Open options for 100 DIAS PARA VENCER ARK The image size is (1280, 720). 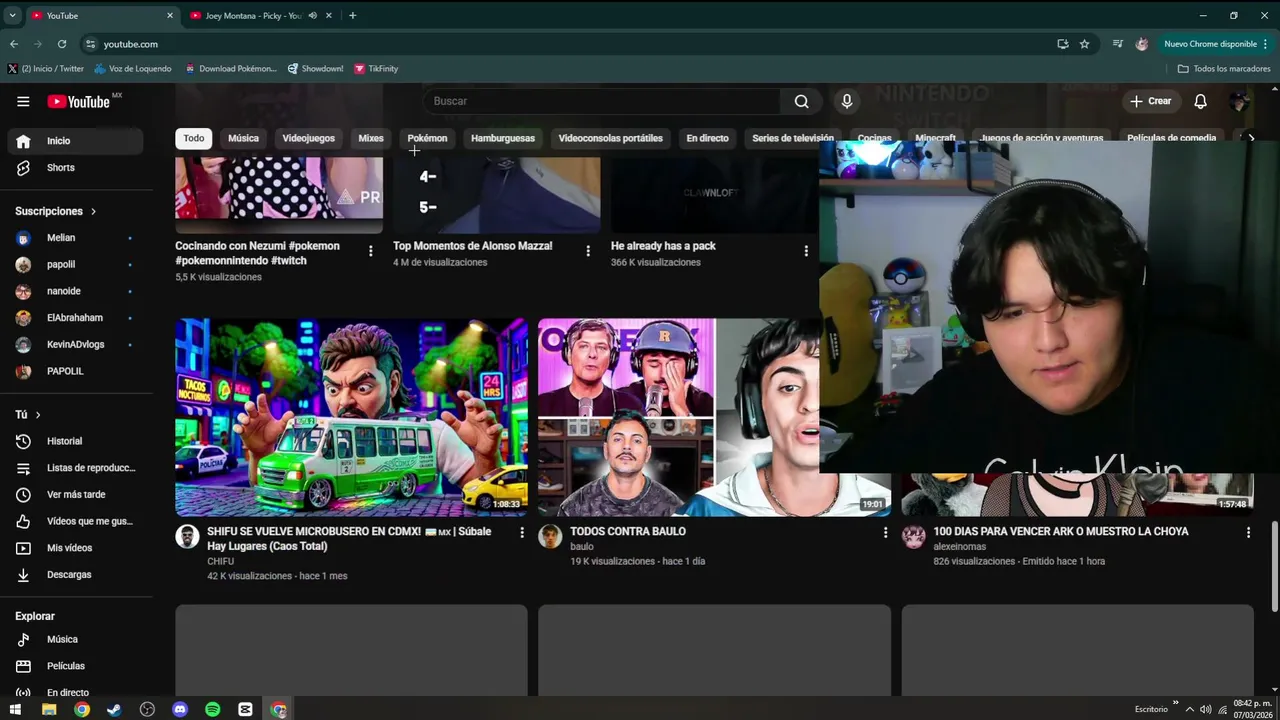click(1248, 533)
